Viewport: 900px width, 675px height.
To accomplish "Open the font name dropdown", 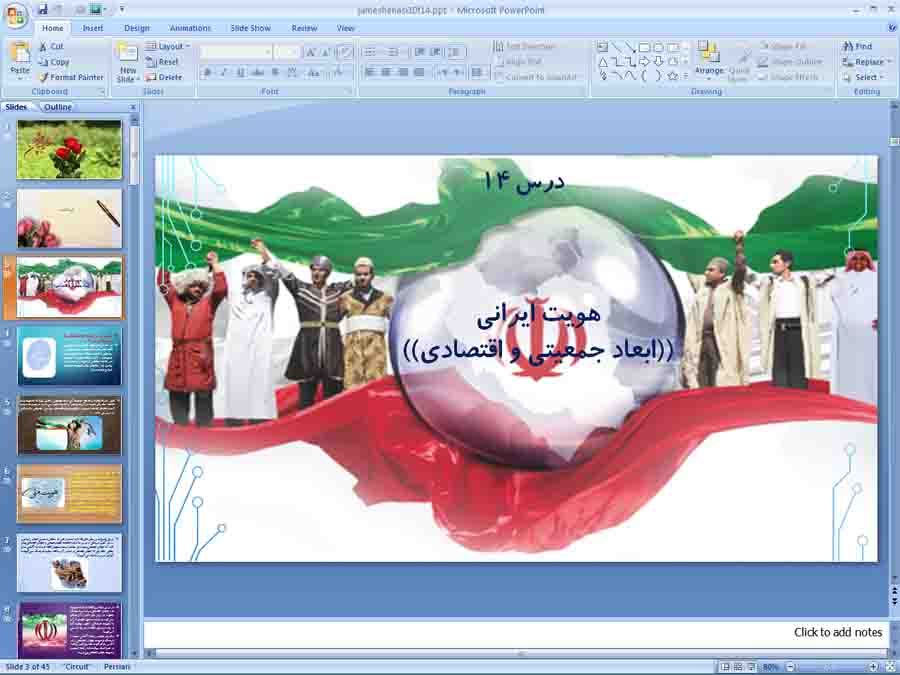I will point(268,53).
